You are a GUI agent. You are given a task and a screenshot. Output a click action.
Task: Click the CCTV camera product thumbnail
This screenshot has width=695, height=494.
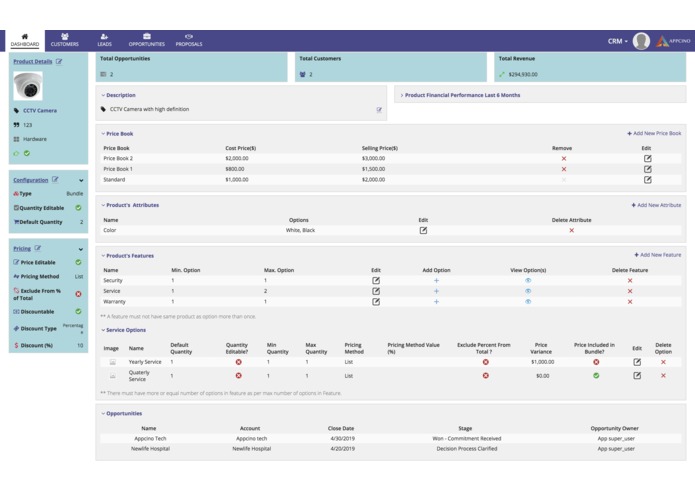(x=28, y=86)
